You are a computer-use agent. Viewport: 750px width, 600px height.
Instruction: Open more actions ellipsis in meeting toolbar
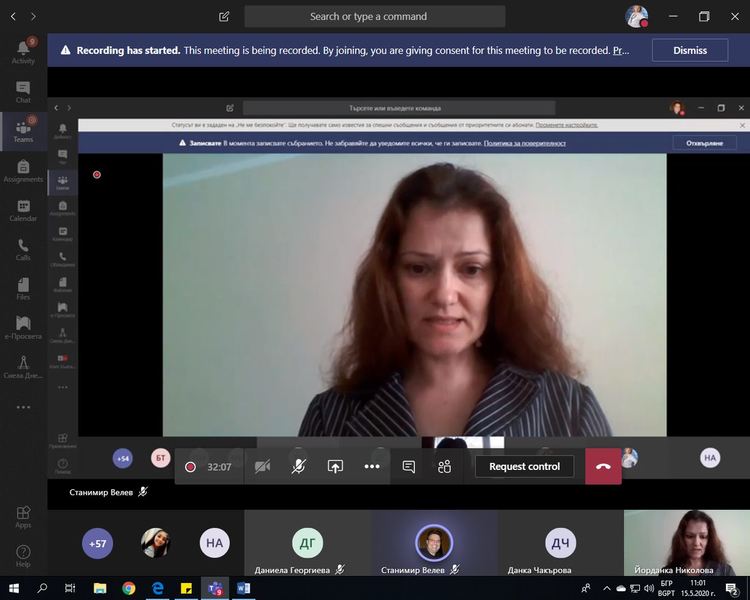(x=372, y=466)
